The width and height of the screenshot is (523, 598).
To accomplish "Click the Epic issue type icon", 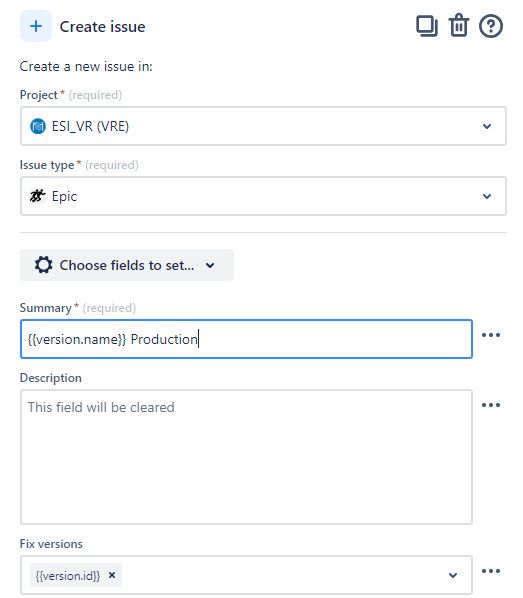I will click(38, 196).
